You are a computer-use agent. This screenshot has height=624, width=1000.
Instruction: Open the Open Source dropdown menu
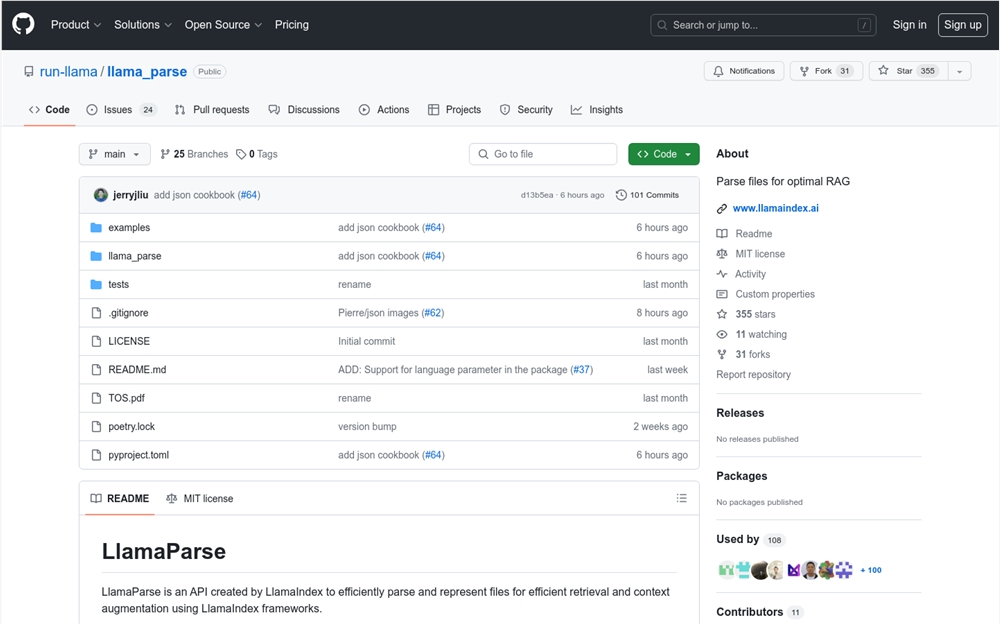coord(223,25)
